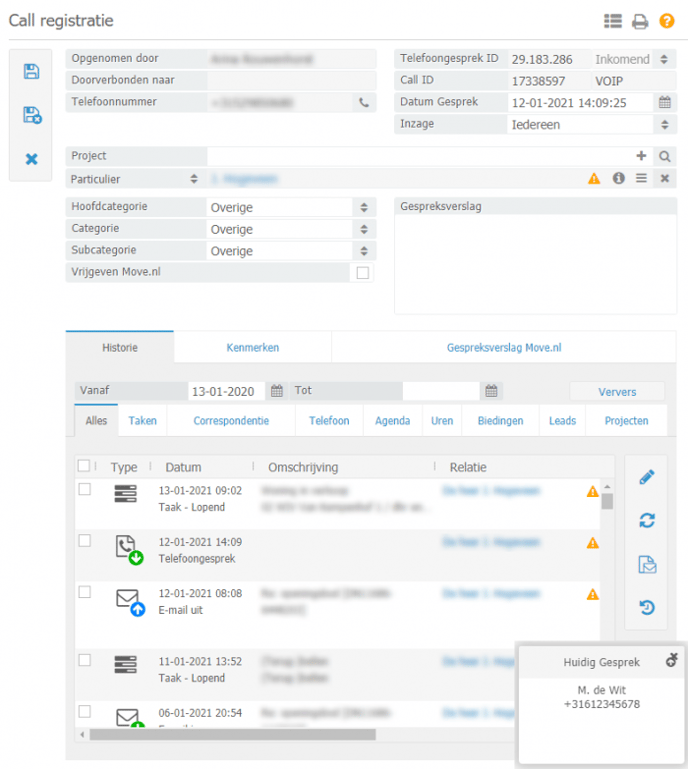Check the row dated 11-01-2021 13:52
The image size is (688, 769).
pyautogui.click(x=85, y=660)
